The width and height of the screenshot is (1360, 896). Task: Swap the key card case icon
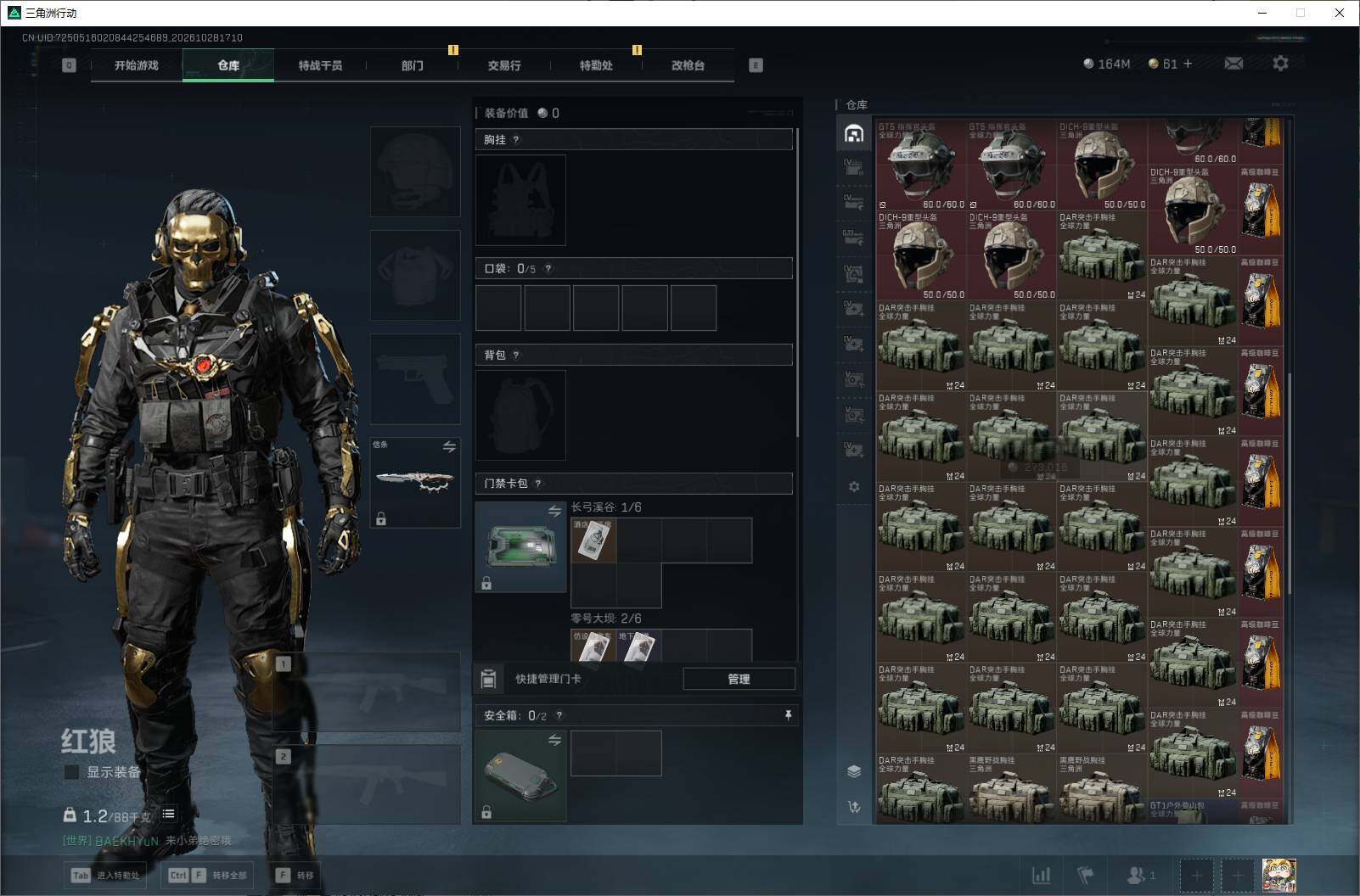pos(554,511)
